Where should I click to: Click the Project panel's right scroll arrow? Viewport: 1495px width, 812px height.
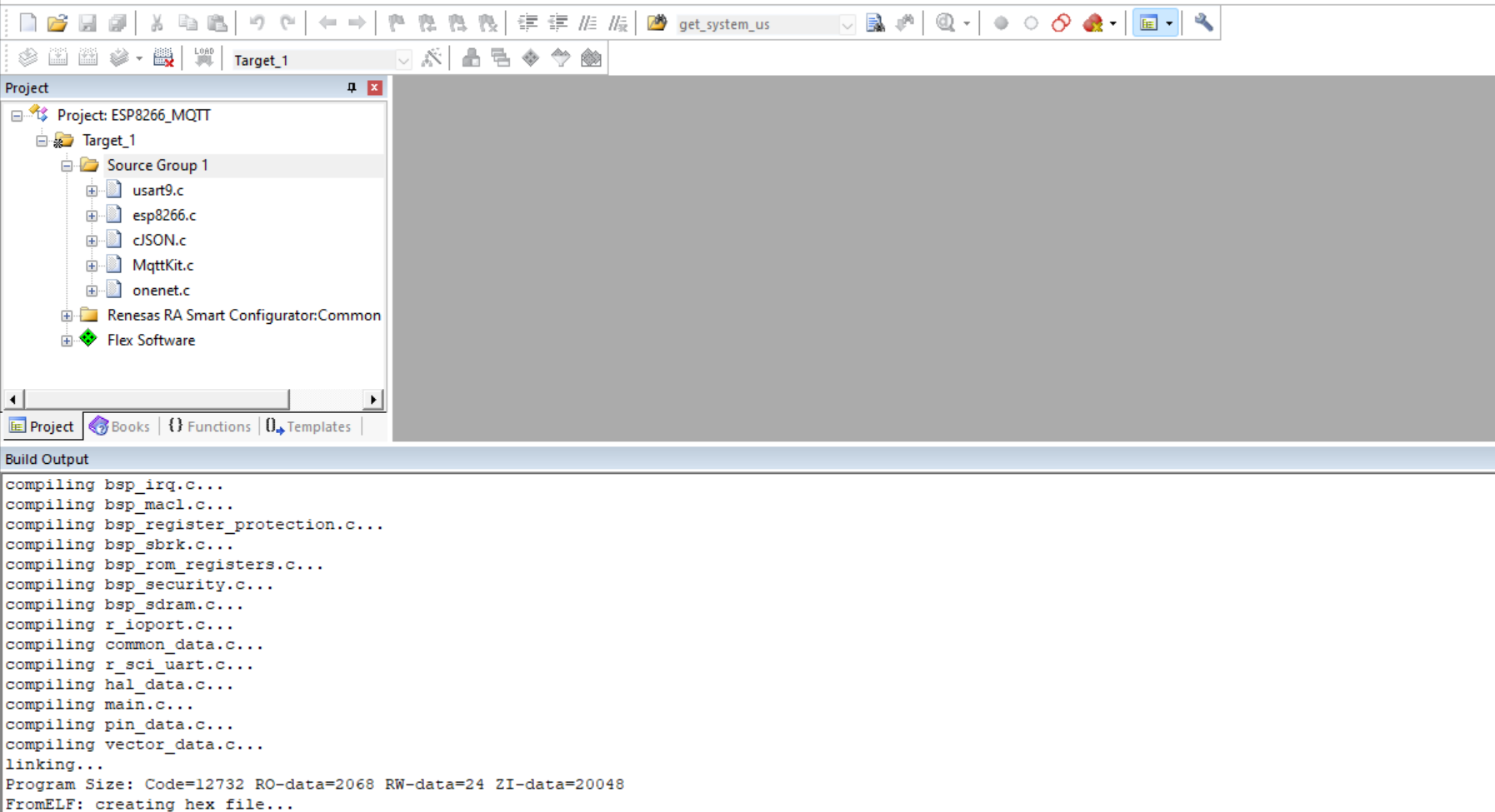coord(373,400)
